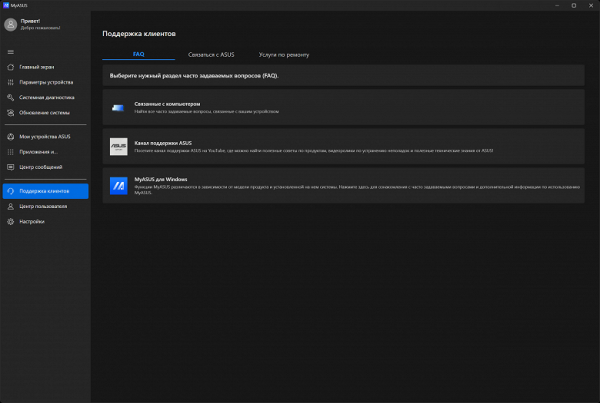Click the MyASUS logo in title bar
Image resolution: width=600 pixels, height=403 pixels.
pyautogui.click(x=5, y=5)
